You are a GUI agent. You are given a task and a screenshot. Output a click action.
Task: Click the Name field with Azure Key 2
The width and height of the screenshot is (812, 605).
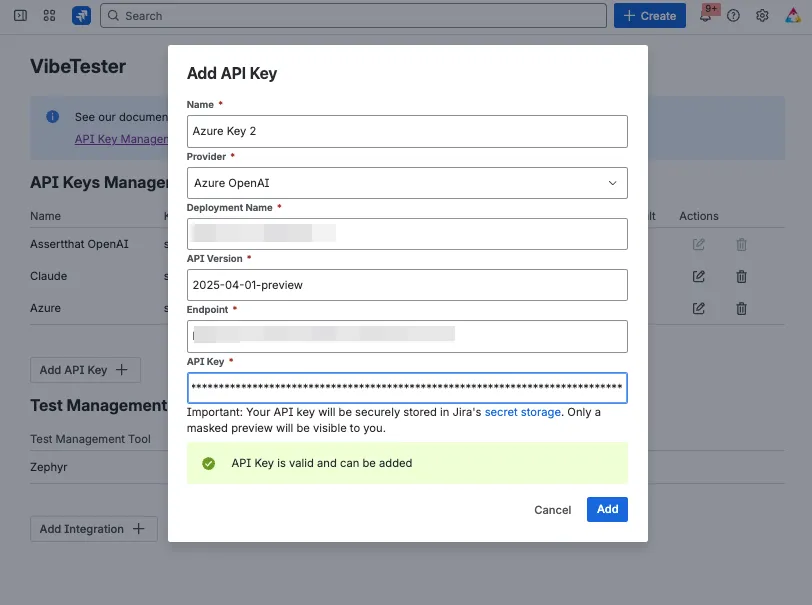click(407, 131)
